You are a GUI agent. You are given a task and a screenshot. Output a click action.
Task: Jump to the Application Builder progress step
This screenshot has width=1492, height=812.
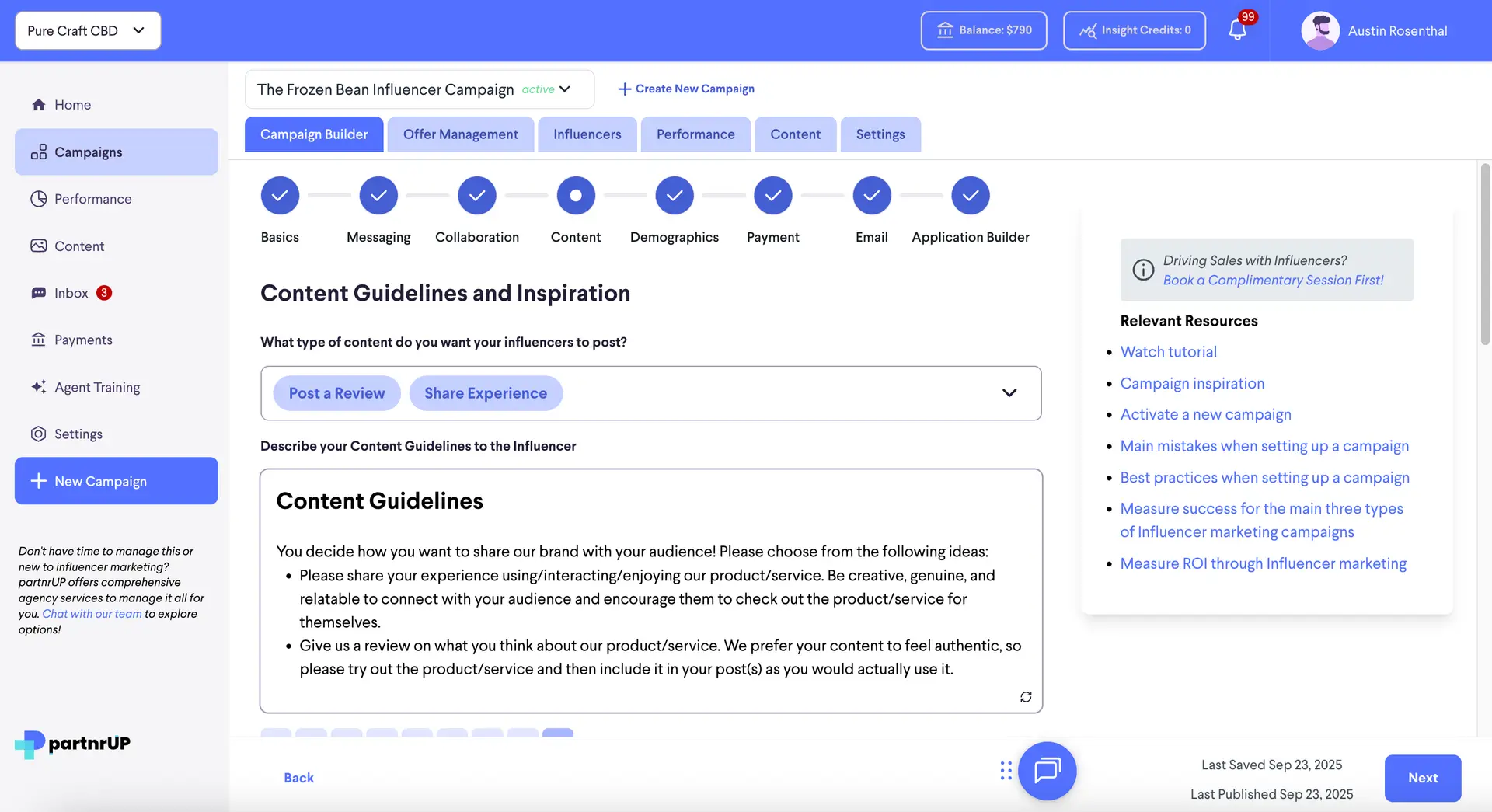coord(970,195)
